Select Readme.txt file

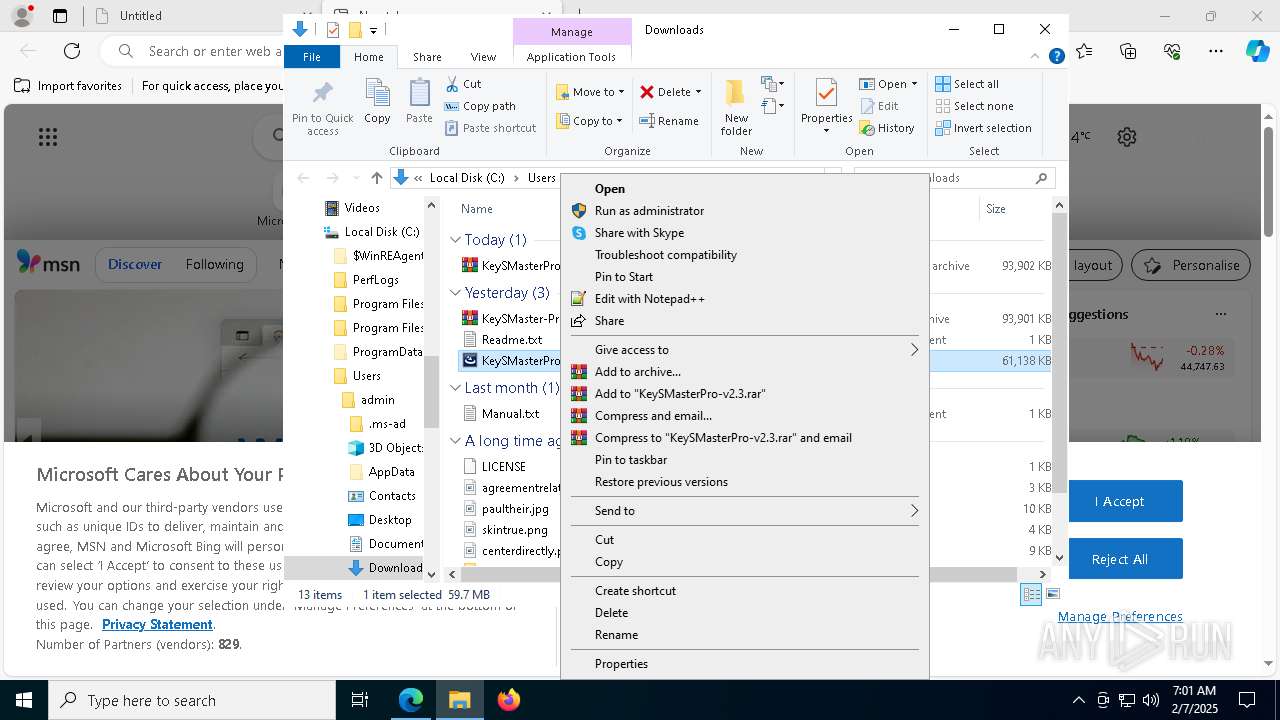tap(511, 340)
